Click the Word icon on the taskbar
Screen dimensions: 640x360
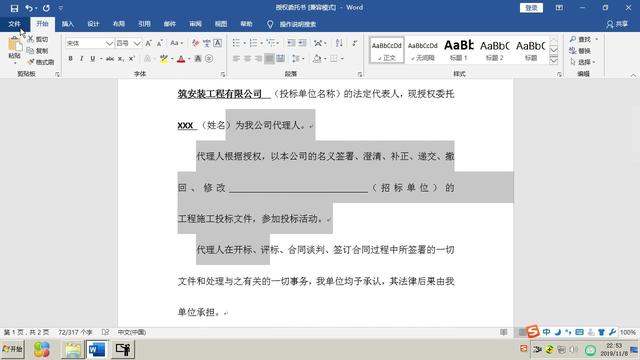pos(97,349)
